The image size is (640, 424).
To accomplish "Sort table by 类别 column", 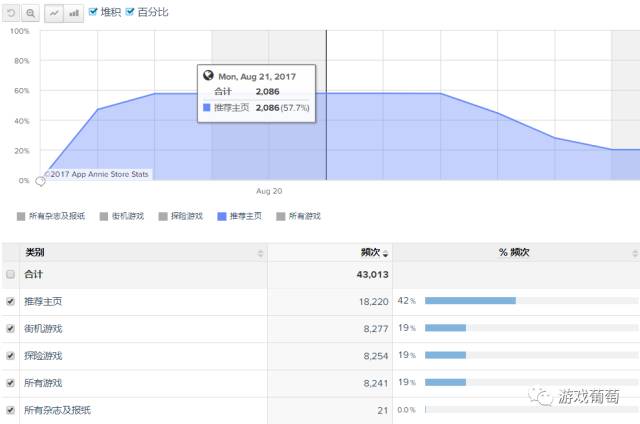I will coord(143,253).
